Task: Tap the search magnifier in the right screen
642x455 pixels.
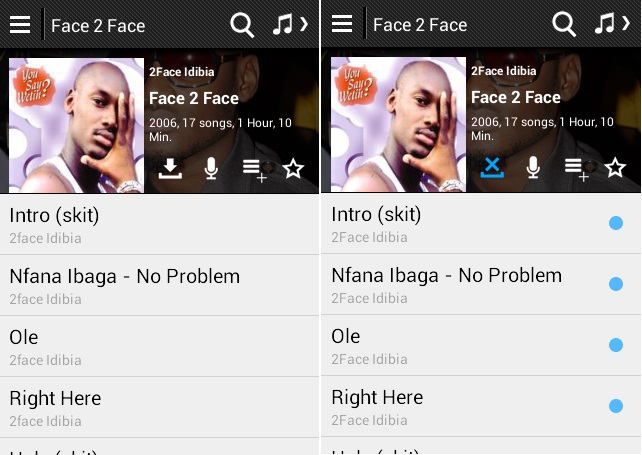Action: coord(564,25)
